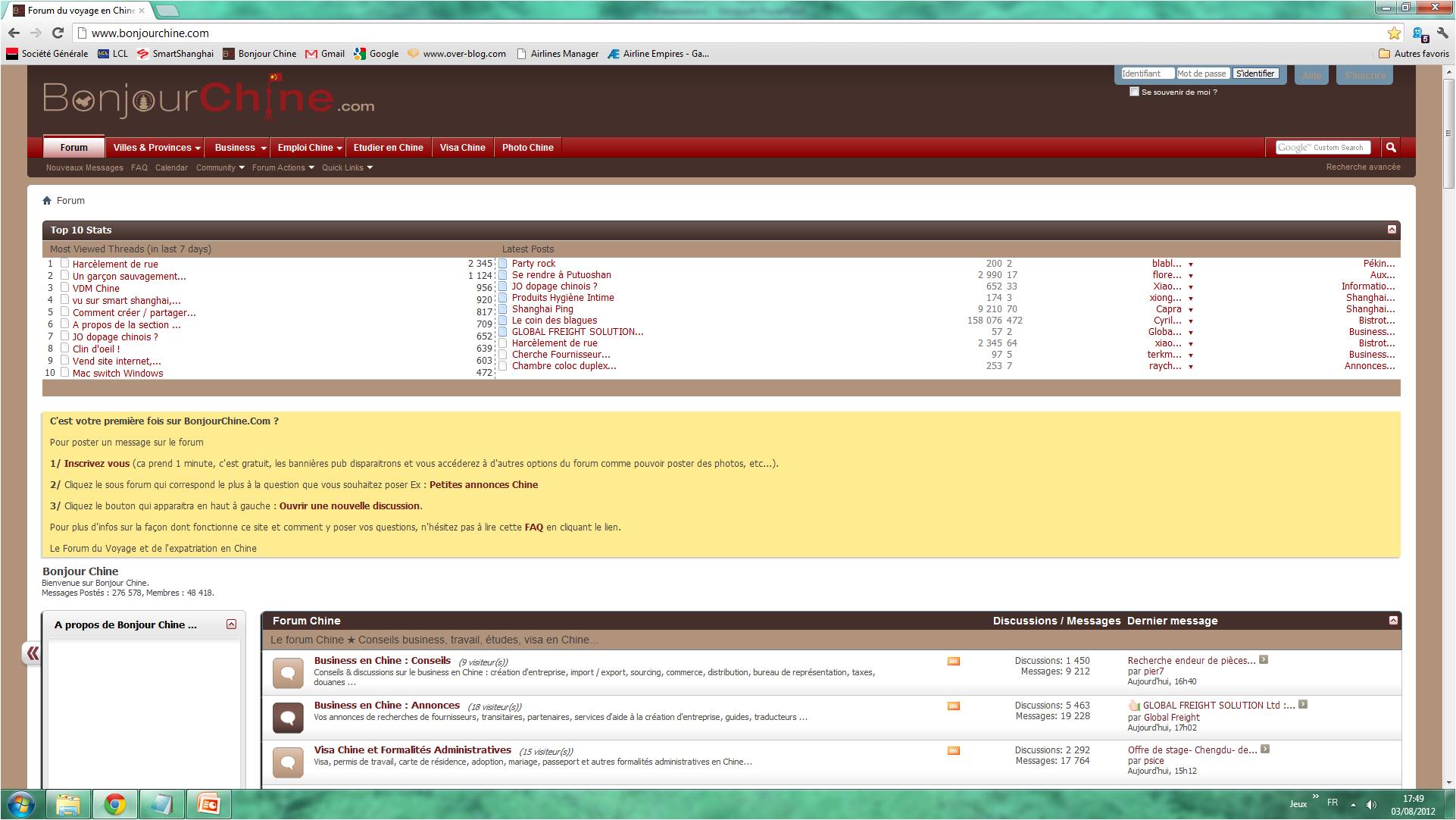Go to last post of Recherche endeur de pièces
This screenshot has width=1456, height=820.
click(x=1264, y=660)
